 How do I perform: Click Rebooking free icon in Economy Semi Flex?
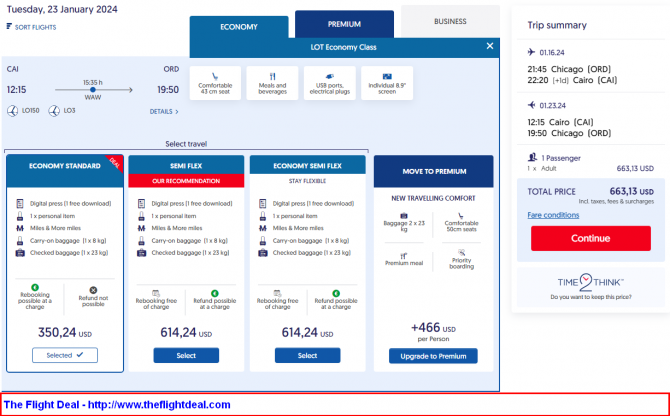tap(277, 293)
